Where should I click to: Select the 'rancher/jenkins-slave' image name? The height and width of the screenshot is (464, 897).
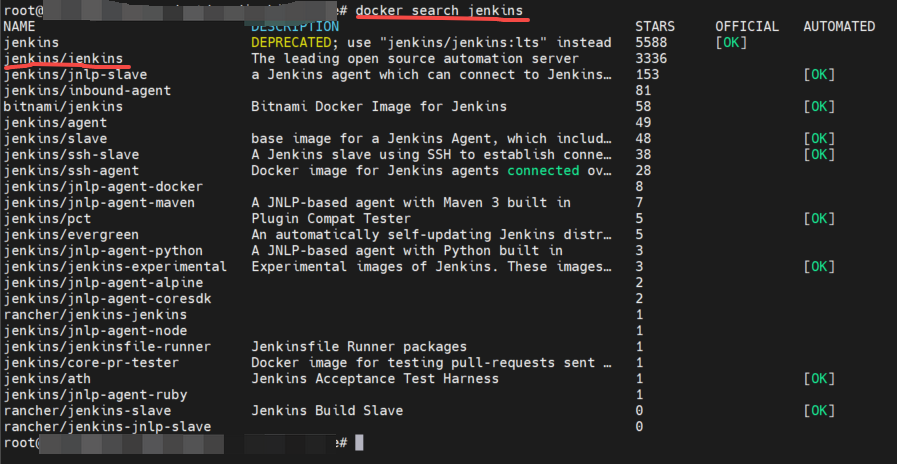pos(87,411)
